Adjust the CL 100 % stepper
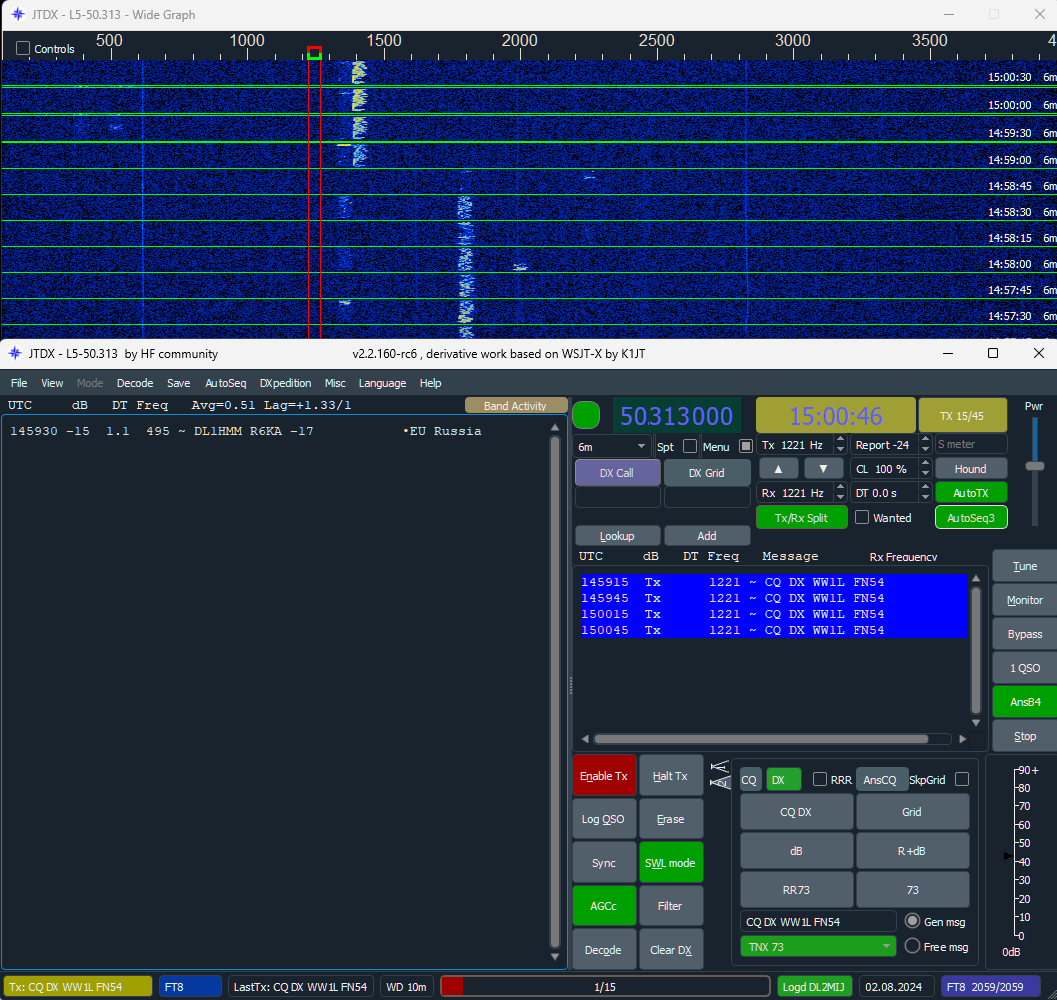Viewport: 1057px width, 1000px height. 925,469
